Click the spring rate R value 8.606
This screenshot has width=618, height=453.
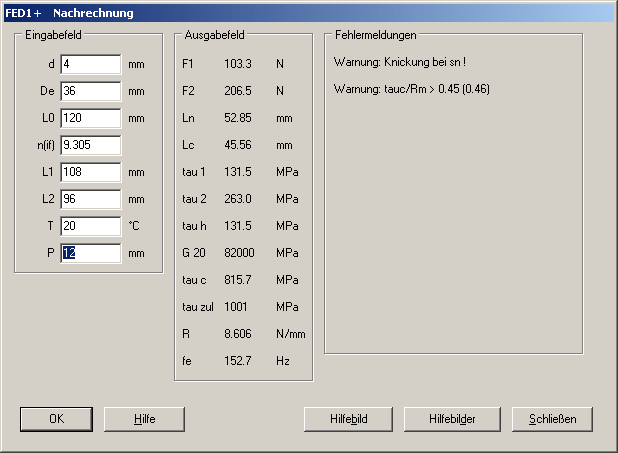pos(237,334)
